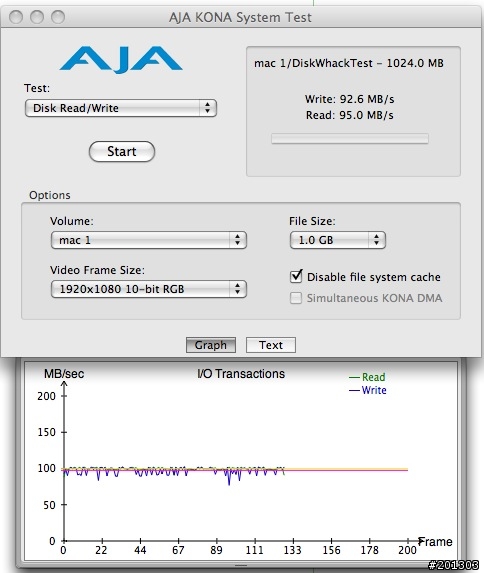Start the disk read/write test
This screenshot has width=484, height=573.
click(x=122, y=151)
